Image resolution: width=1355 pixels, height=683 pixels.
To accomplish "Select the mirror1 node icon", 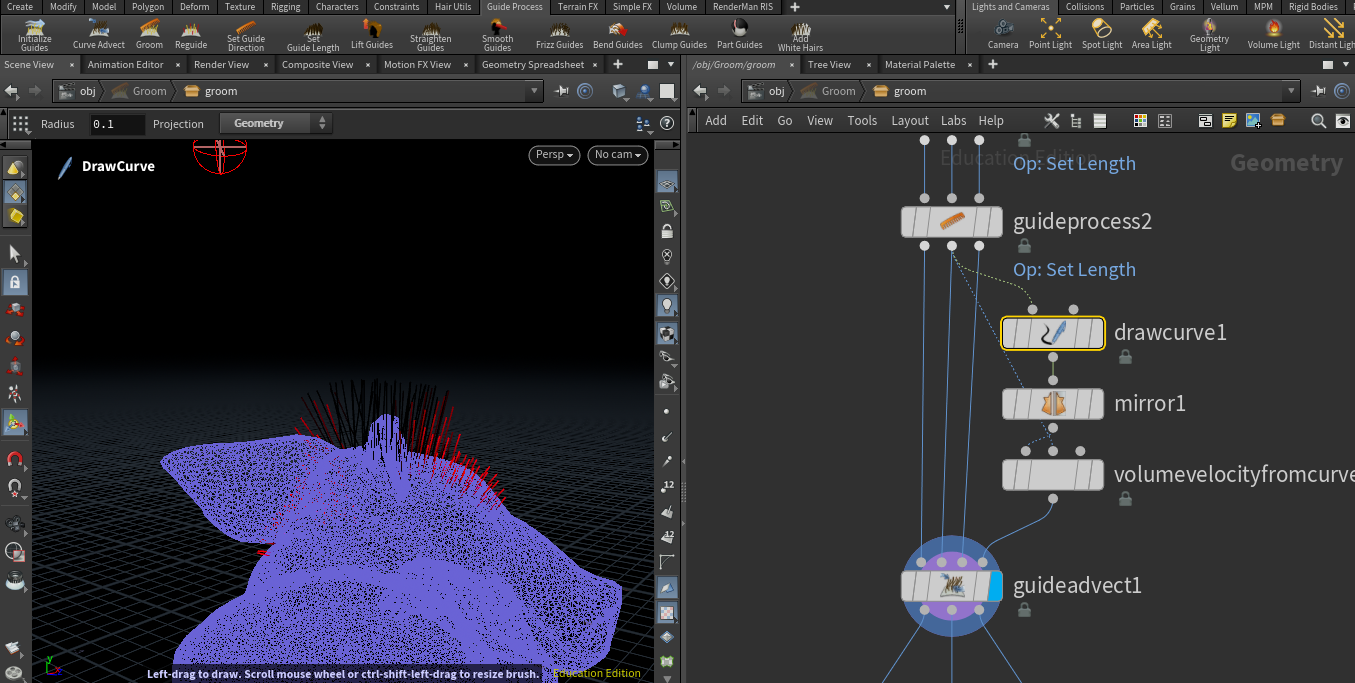I will [1052, 404].
